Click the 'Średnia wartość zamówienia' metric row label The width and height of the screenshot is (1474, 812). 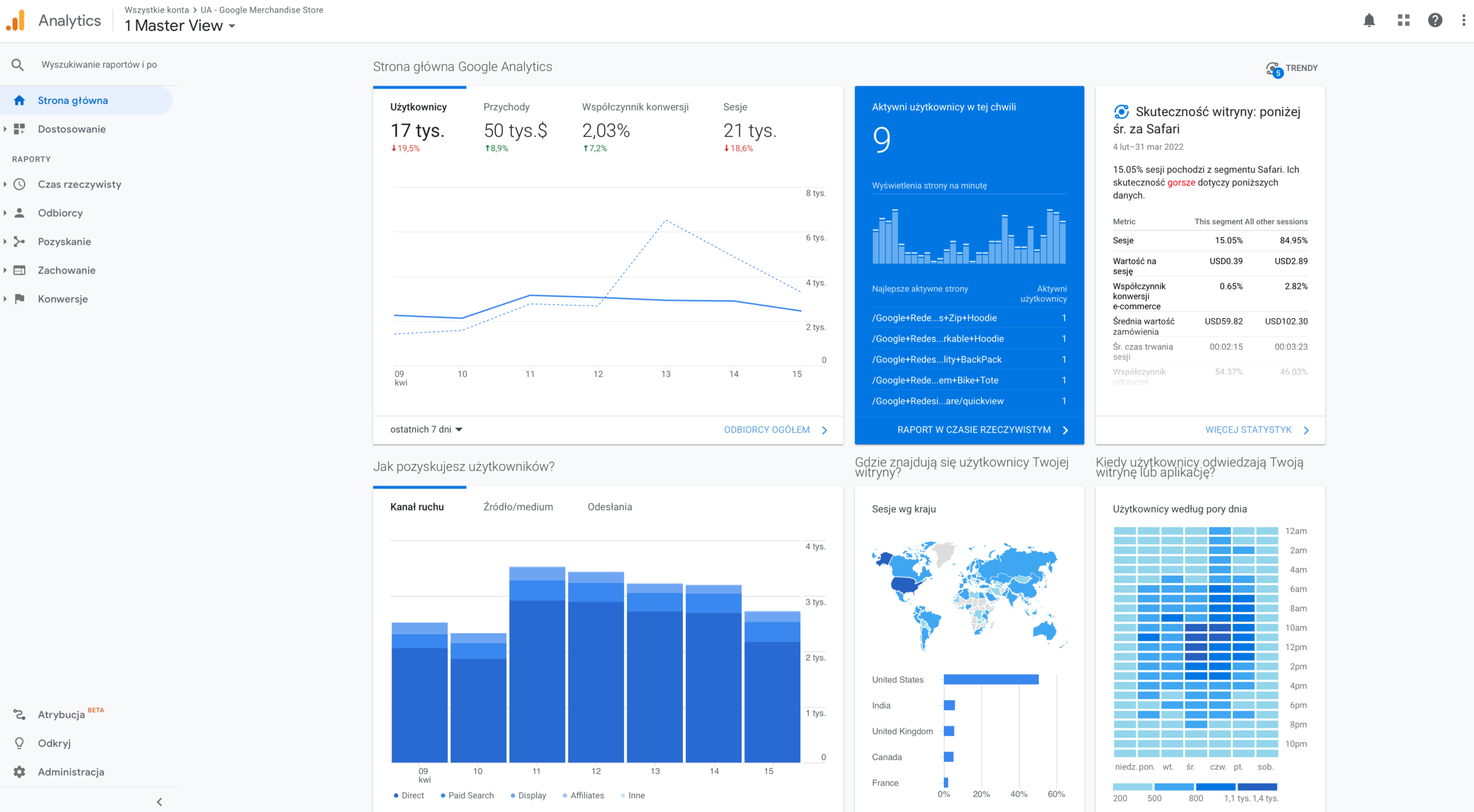click(x=1144, y=326)
